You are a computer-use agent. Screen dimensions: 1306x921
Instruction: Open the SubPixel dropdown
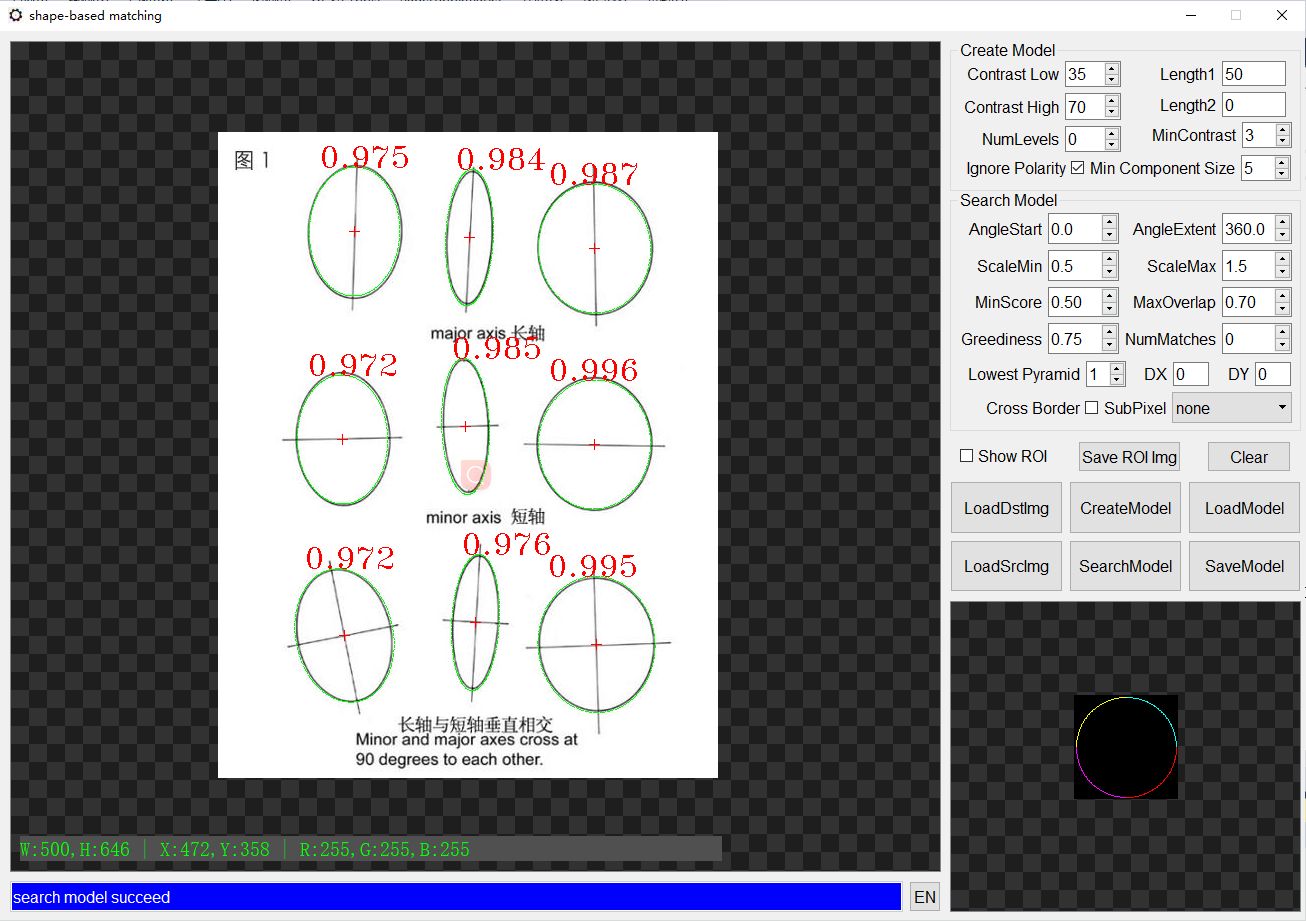pyautogui.click(x=1232, y=408)
